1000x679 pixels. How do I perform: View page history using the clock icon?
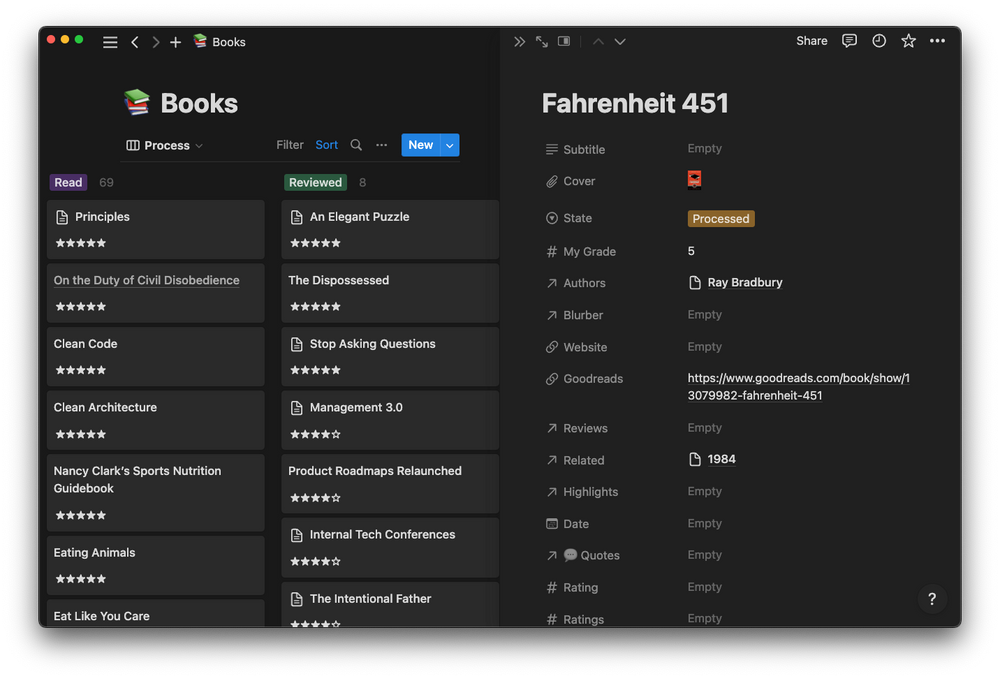point(878,41)
